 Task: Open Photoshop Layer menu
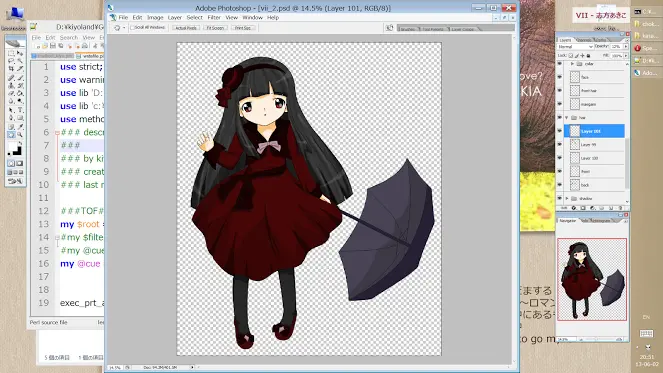tap(175, 17)
